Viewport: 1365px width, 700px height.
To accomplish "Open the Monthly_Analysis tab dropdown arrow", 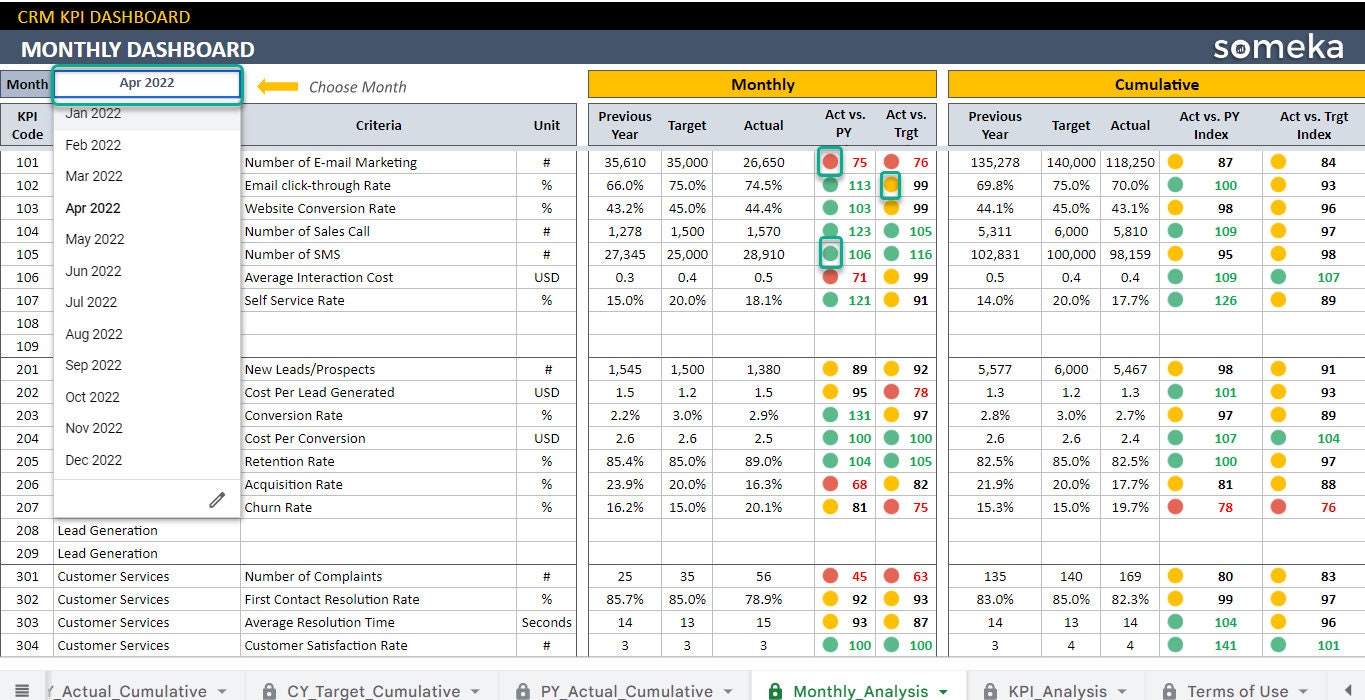I will (943, 690).
